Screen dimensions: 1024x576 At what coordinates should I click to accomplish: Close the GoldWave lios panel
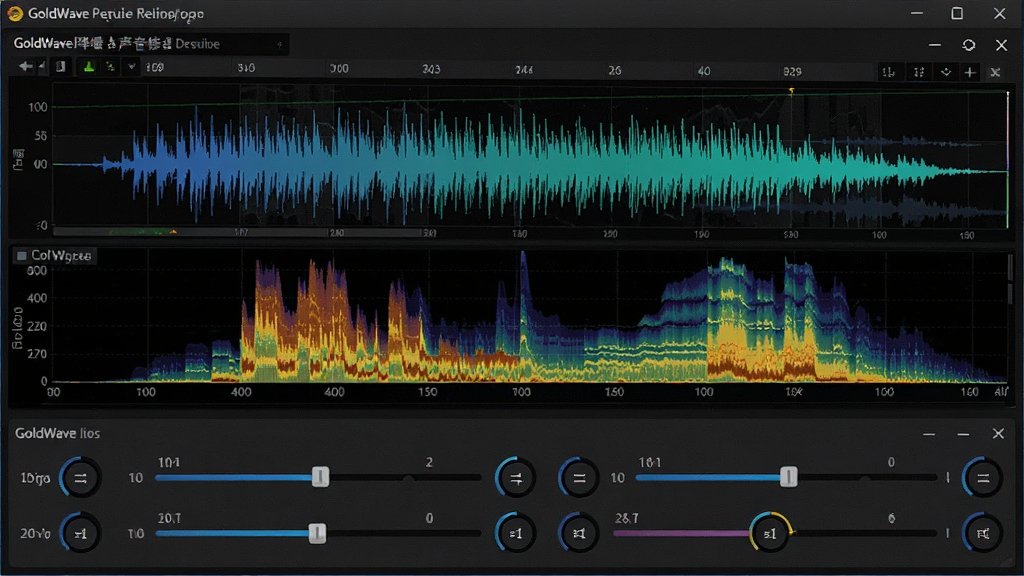tap(998, 433)
